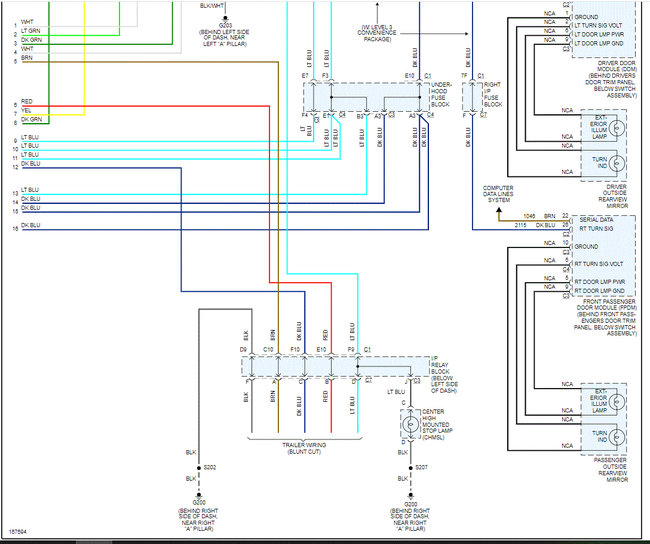The width and height of the screenshot is (650, 544).
Task: Select the E10 terminal on under-hood fuse block
Action: [409, 76]
